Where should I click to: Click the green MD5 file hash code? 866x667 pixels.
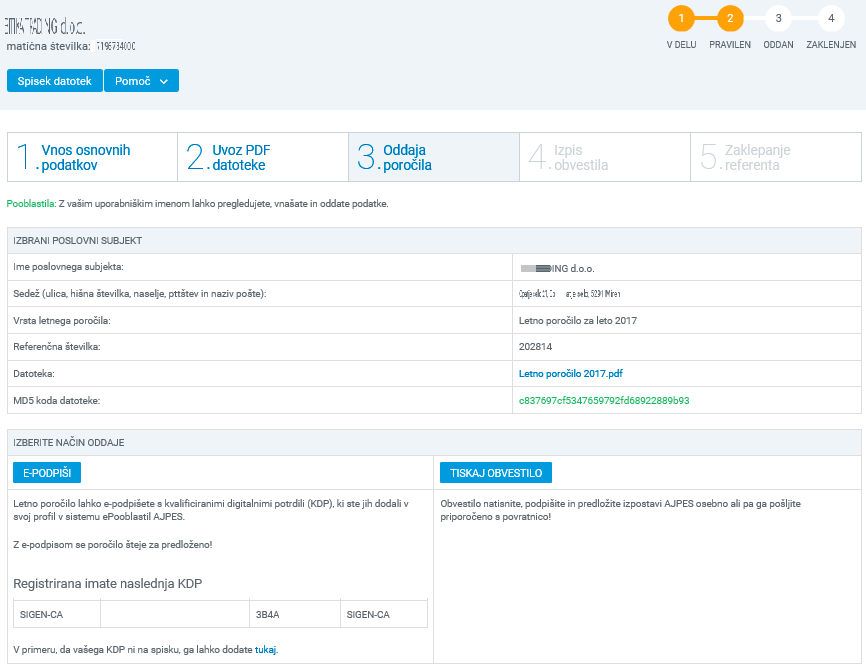(604, 400)
